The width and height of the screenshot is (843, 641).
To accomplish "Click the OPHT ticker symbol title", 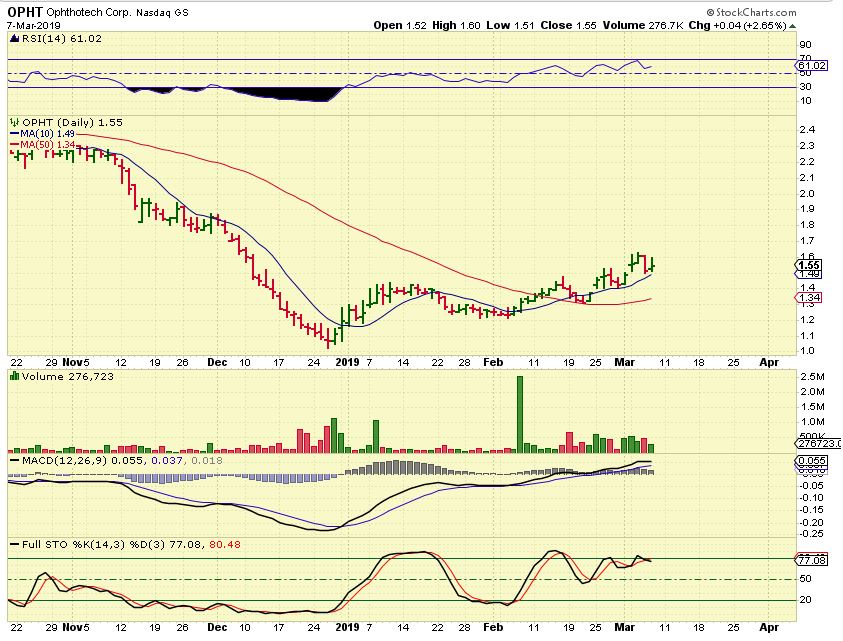I will point(25,12).
